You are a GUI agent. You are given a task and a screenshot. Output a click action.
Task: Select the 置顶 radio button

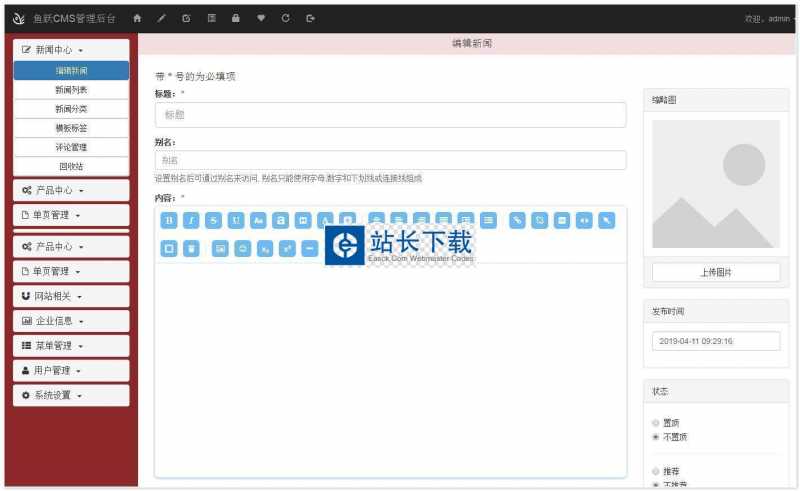[x=656, y=423]
